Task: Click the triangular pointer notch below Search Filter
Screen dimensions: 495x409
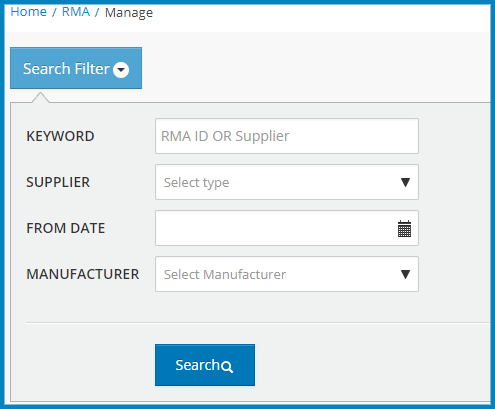Action: point(41,98)
